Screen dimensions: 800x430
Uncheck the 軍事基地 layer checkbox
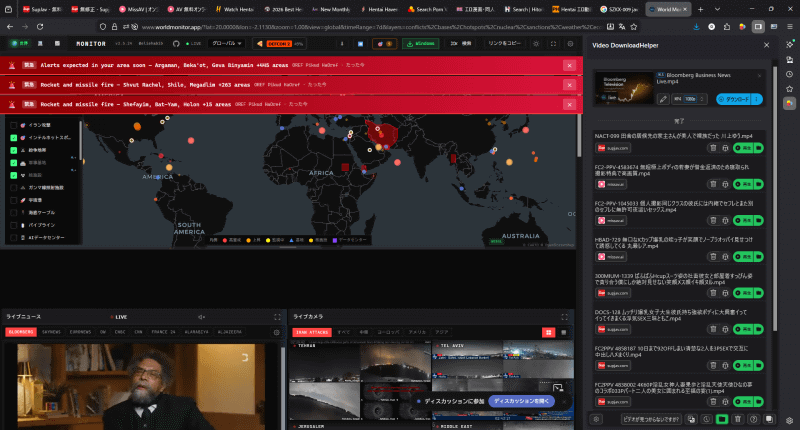tap(14, 163)
